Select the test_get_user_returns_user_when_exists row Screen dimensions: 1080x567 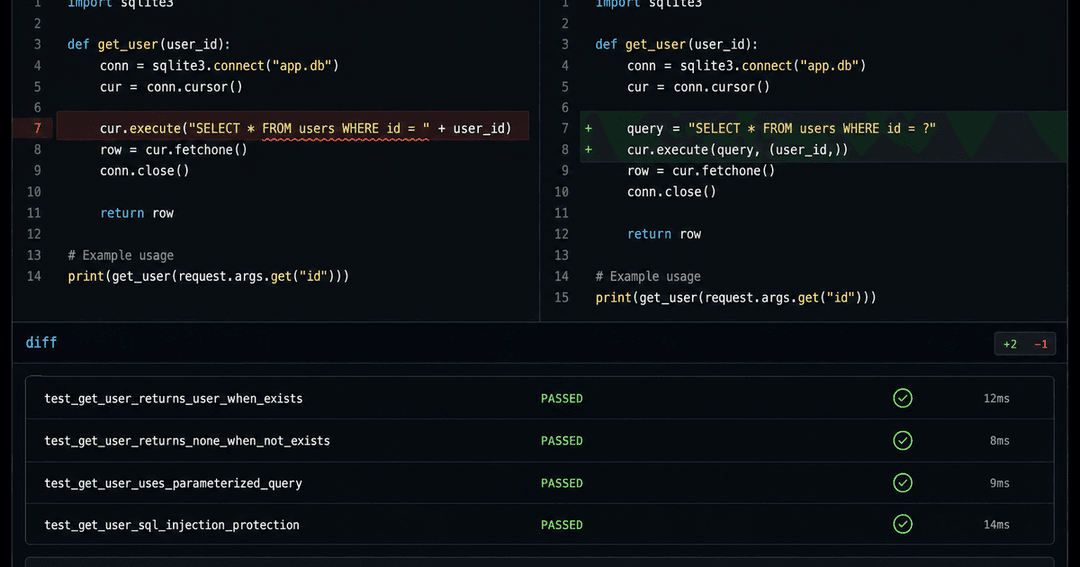tap(539, 398)
